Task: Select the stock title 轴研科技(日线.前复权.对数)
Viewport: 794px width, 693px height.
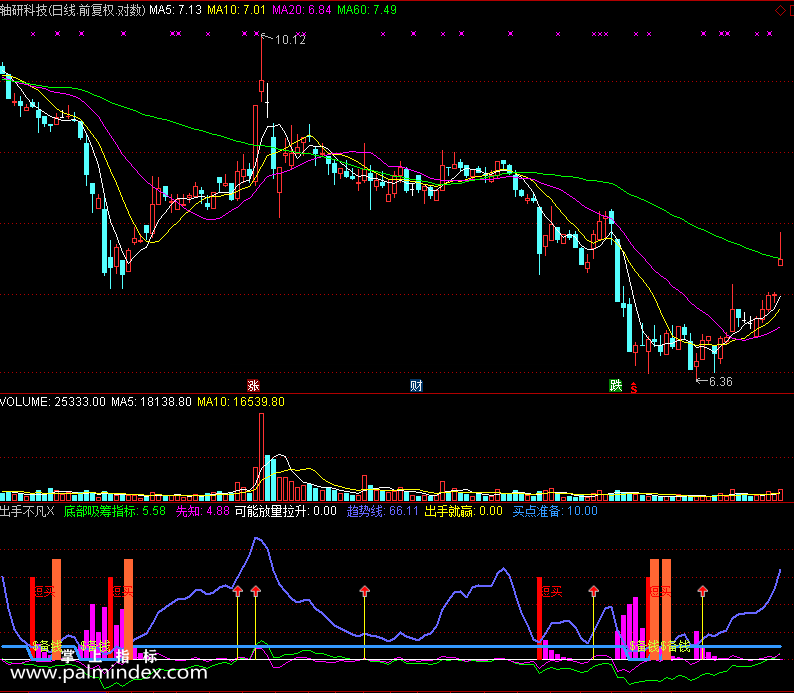Action: pyautogui.click(x=73, y=10)
